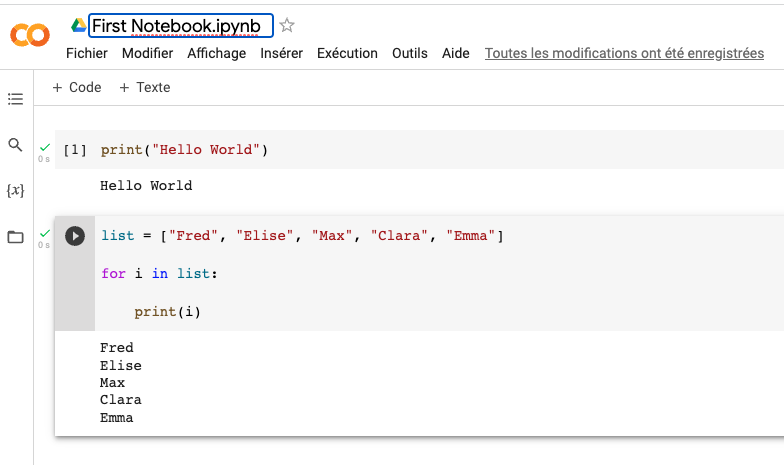Open the Outils menu
784x465 pixels.
point(410,54)
